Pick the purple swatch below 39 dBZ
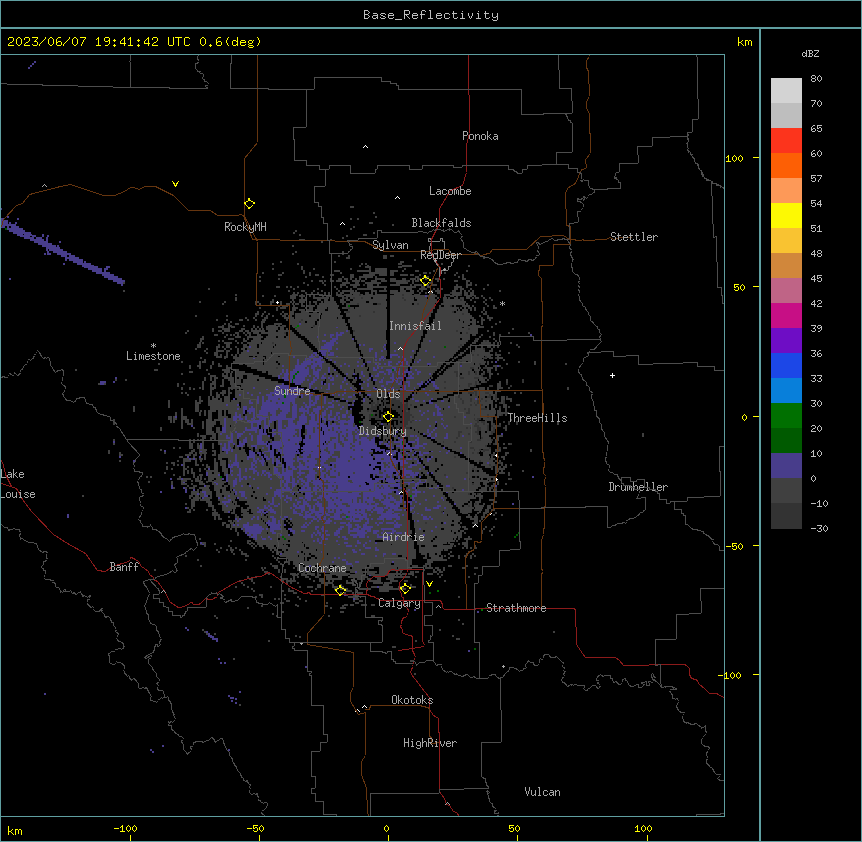862x842 pixels. tap(786, 341)
